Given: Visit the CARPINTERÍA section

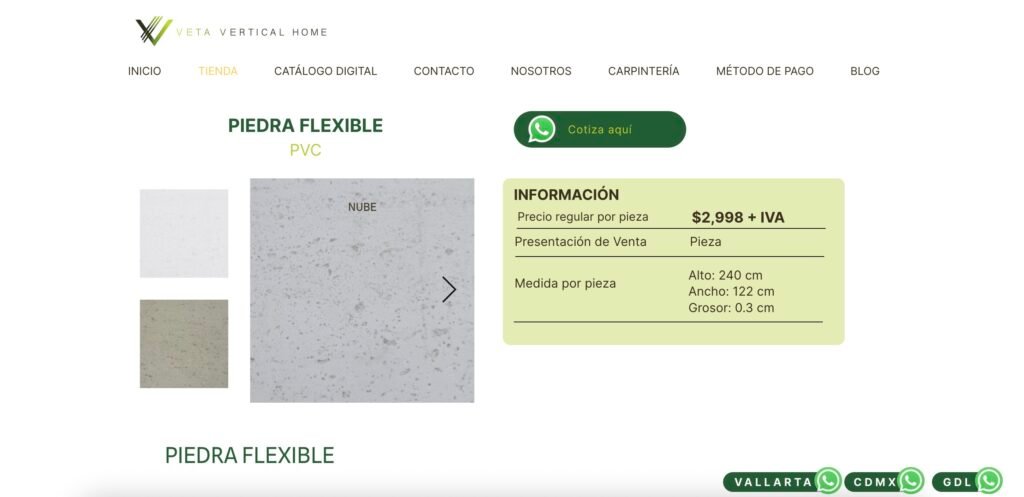Looking at the screenshot, I should [644, 71].
